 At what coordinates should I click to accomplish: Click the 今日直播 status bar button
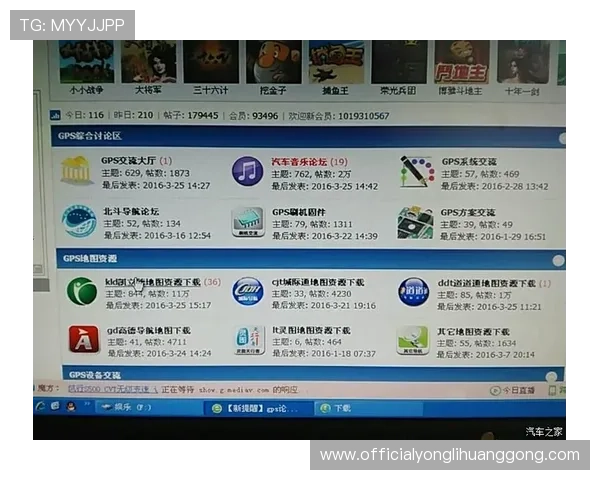[513, 390]
